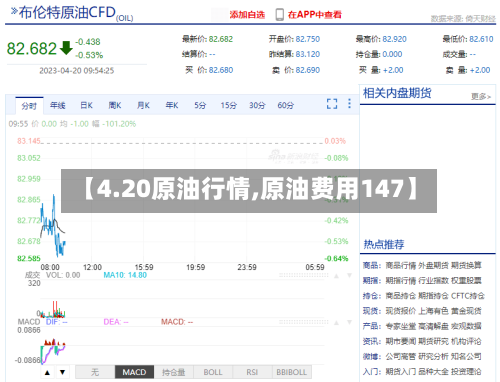The width and height of the screenshot is (500, 382).
Task: Open the 月K chart tab
Action: pos(143,106)
